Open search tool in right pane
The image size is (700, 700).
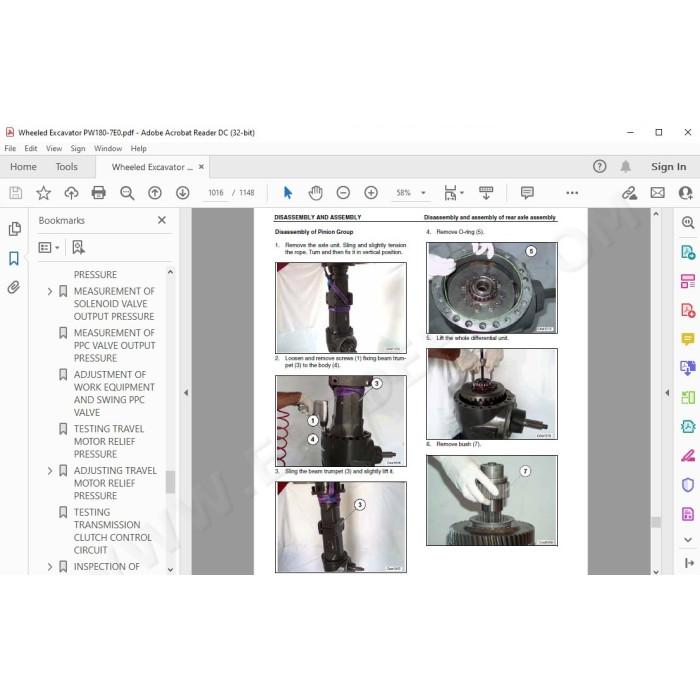click(688, 222)
